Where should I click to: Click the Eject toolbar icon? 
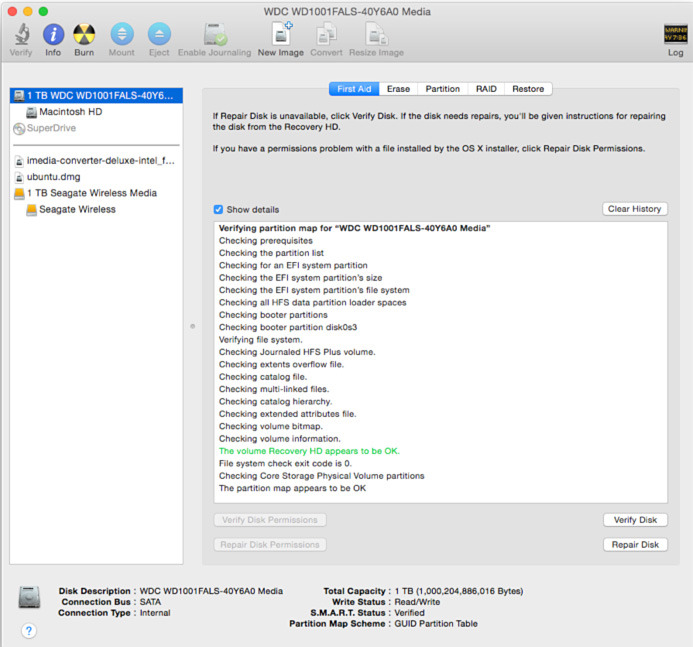tap(159, 34)
